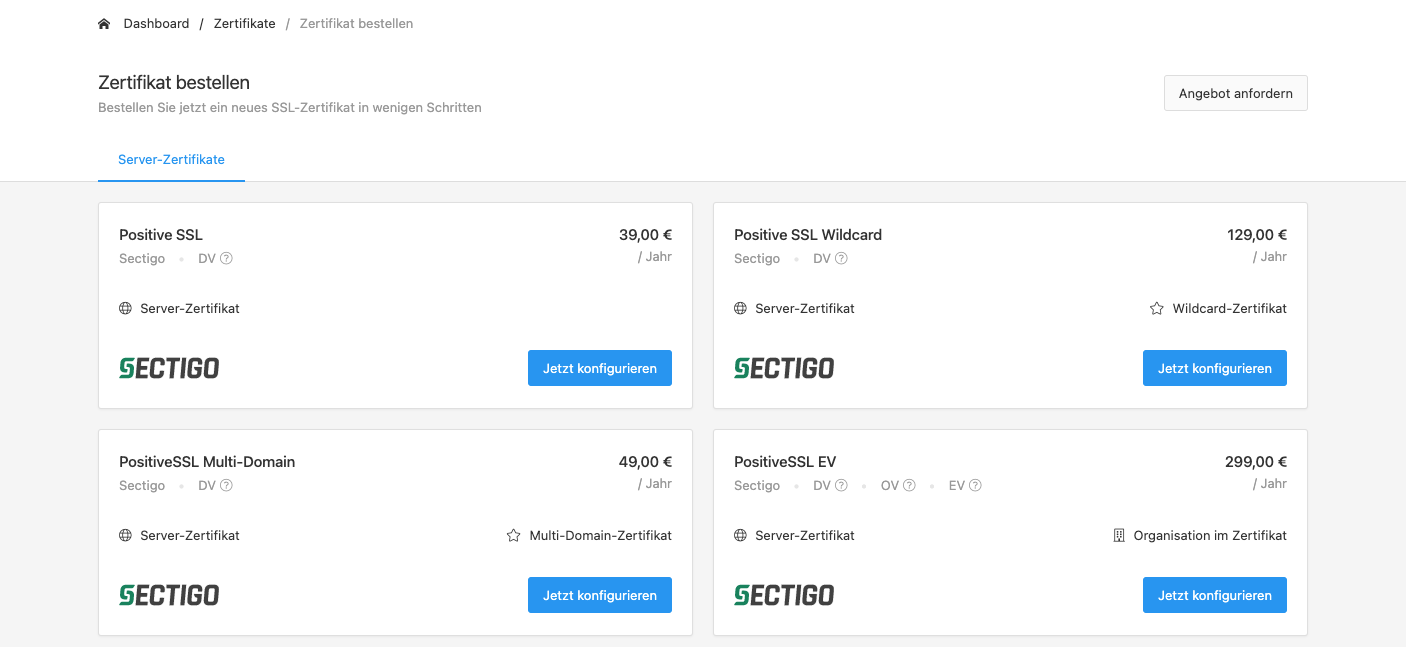
Task: Configure the PositiveSSL EV certificate
Action: tap(1214, 595)
